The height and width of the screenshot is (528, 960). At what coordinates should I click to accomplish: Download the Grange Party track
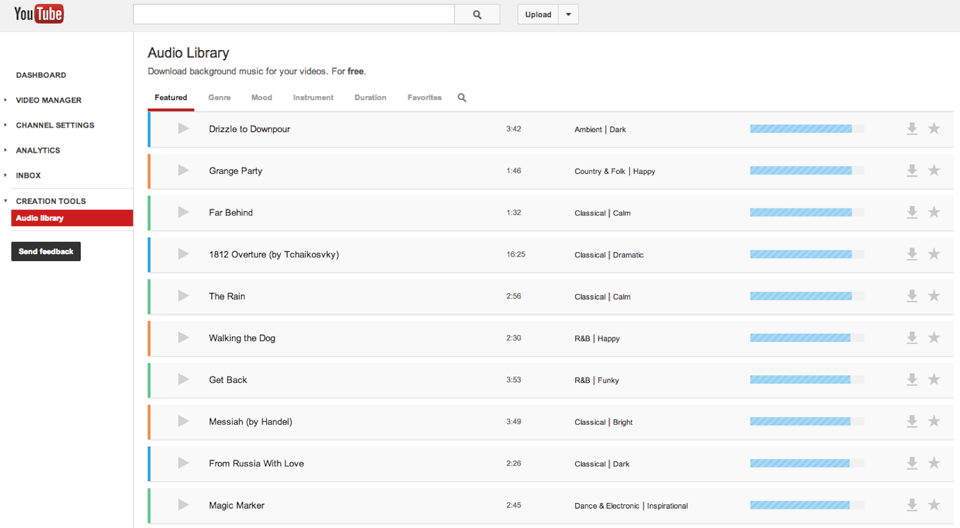point(912,171)
